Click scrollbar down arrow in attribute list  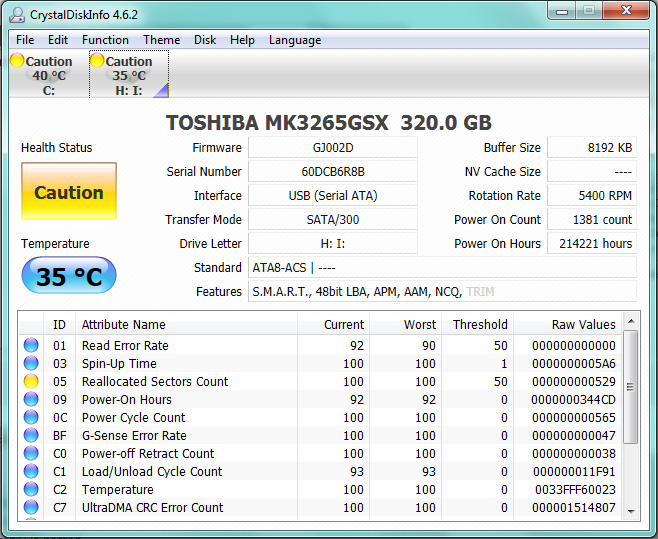tap(631, 511)
